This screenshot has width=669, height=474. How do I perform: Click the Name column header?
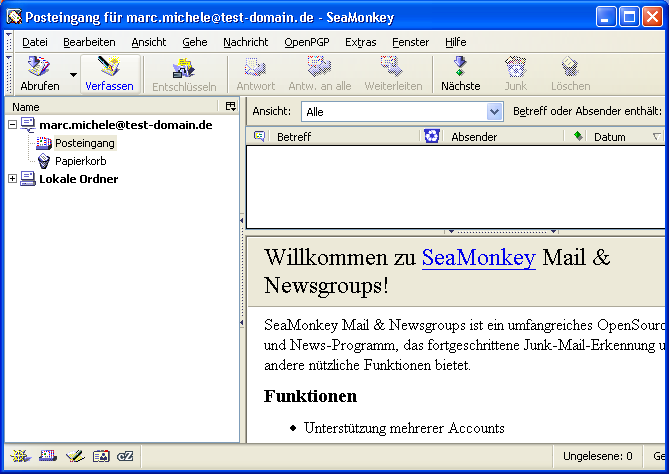pyautogui.click(x=112, y=107)
